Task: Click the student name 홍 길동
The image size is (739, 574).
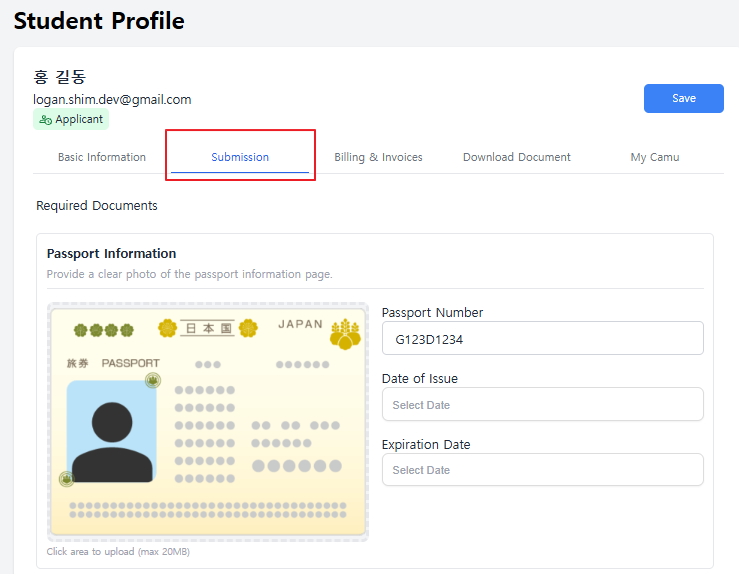Action: coord(59,76)
